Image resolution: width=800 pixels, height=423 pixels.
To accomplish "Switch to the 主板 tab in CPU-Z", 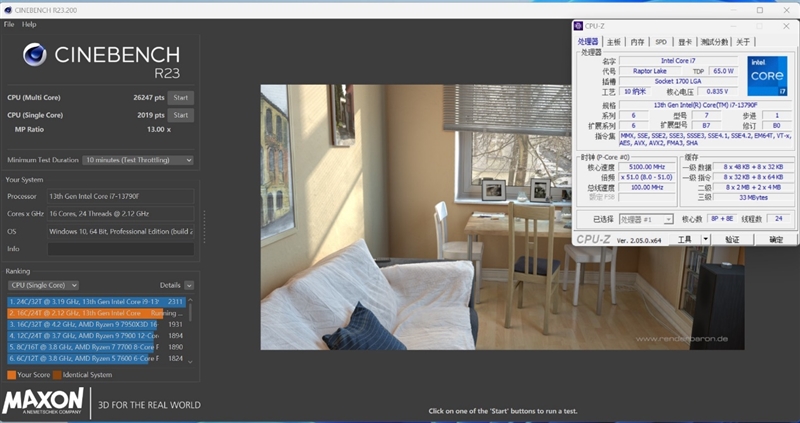I will pyautogui.click(x=614, y=42).
